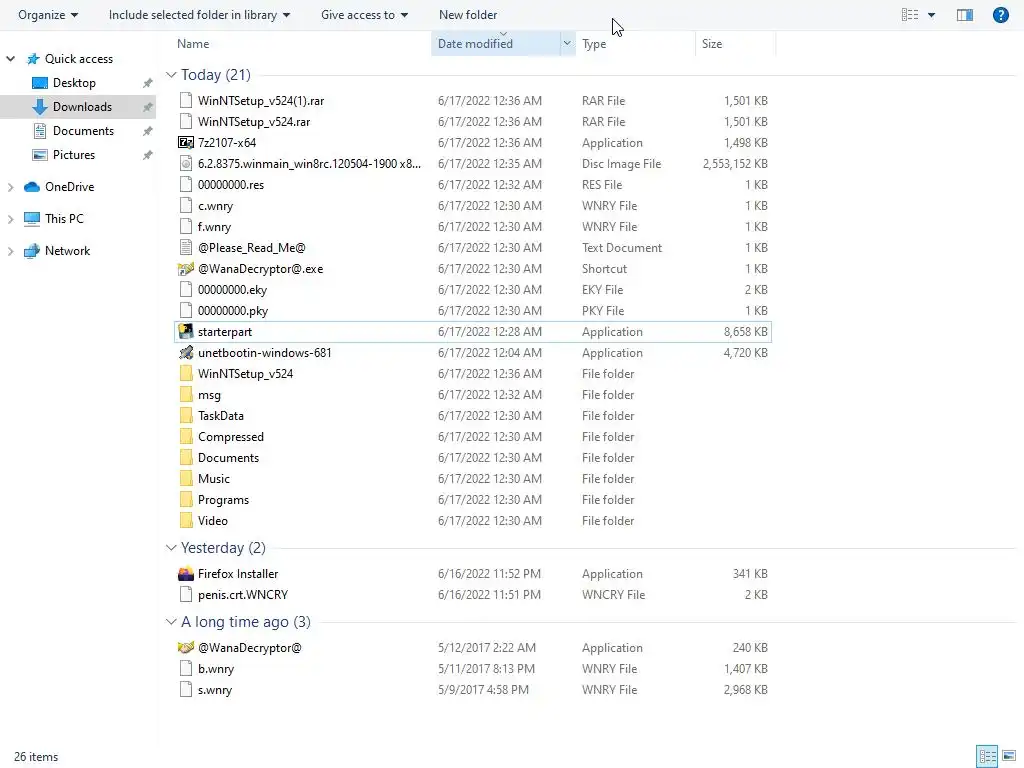The image size is (1024, 768).
Task: Click the starterpart application icon
Action: click(186, 332)
